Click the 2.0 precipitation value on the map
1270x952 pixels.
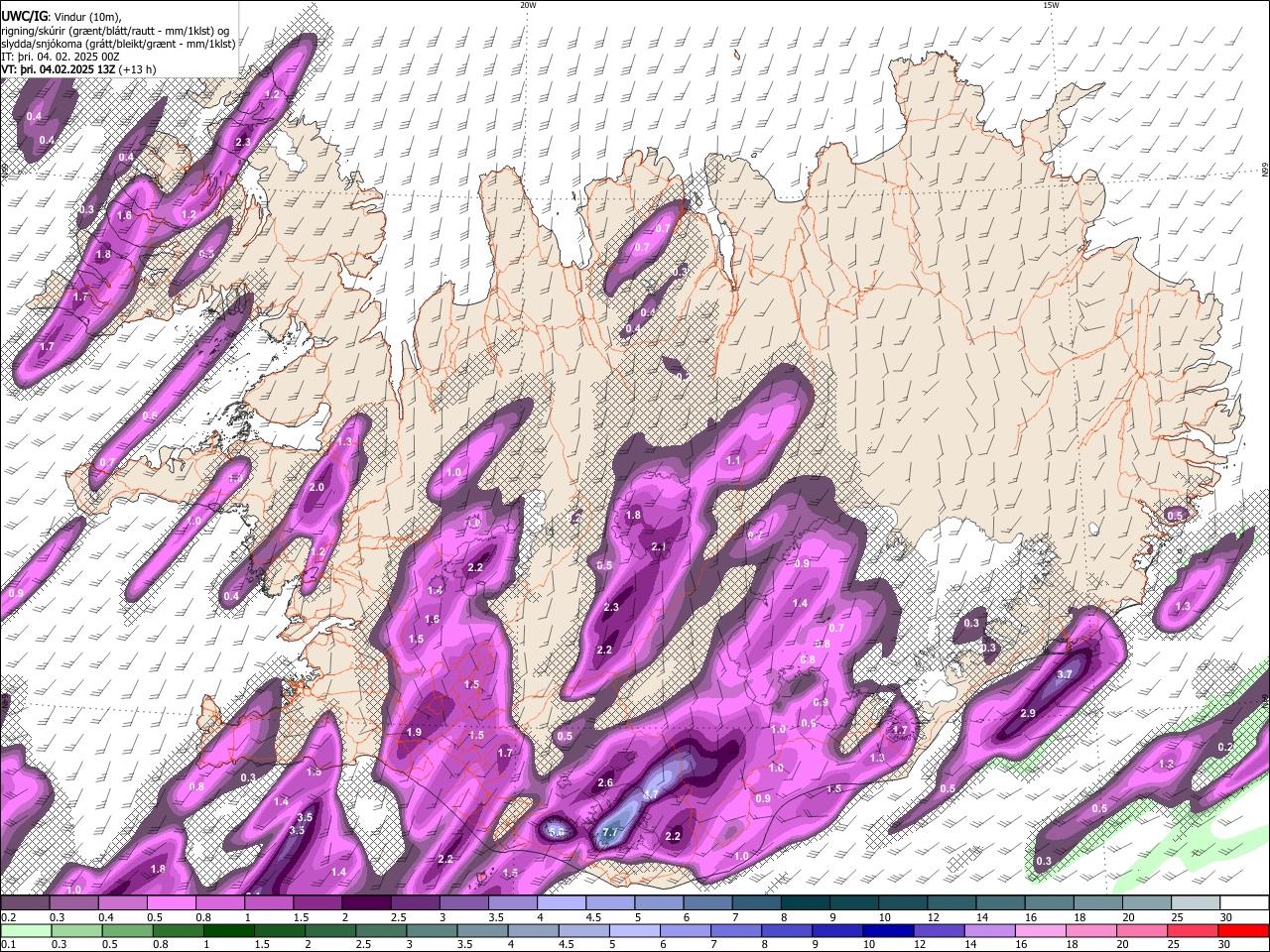pyautogui.click(x=317, y=487)
